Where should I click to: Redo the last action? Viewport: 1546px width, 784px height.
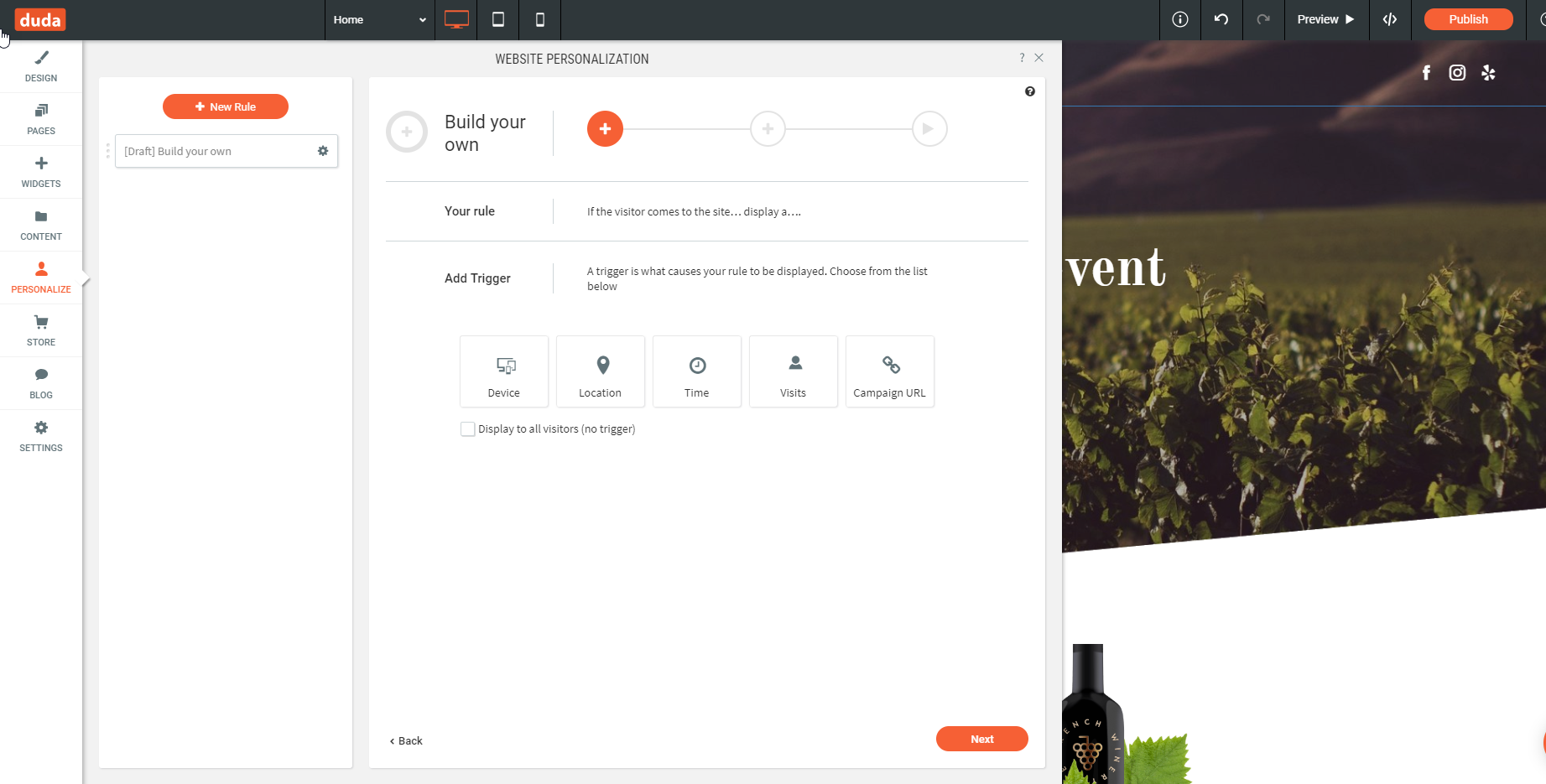[1263, 19]
